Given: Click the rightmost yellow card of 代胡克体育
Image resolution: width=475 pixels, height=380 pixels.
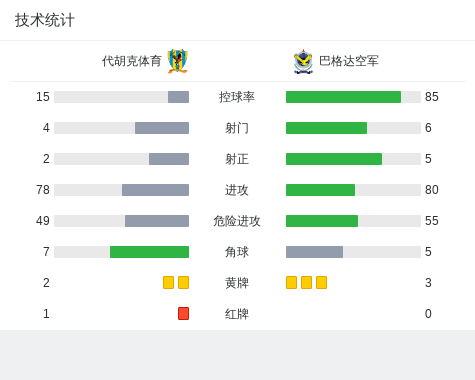Looking at the screenshot, I should pyautogui.click(x=183, y=282).
